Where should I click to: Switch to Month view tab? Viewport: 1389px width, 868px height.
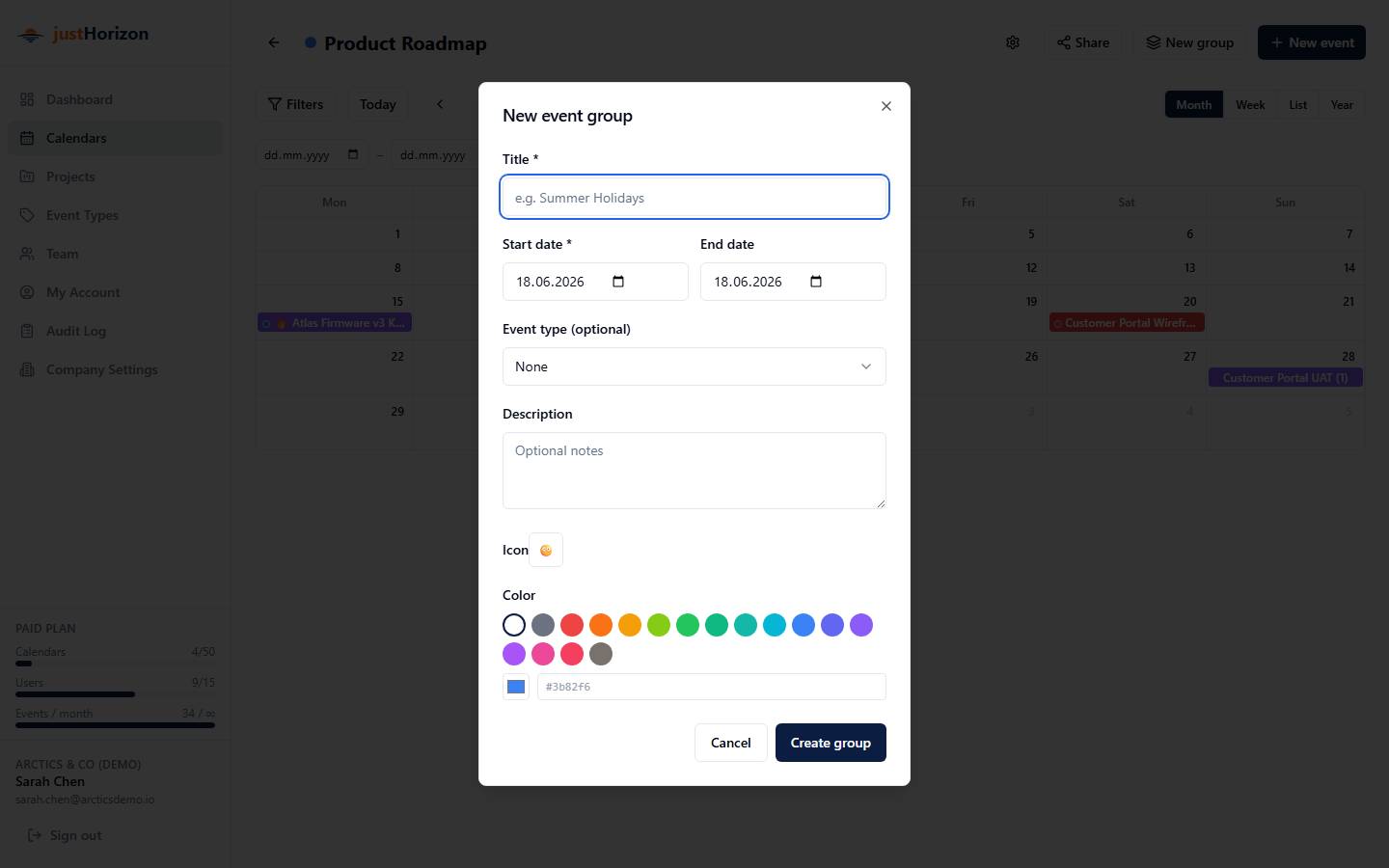click(x=1193, y=104)
